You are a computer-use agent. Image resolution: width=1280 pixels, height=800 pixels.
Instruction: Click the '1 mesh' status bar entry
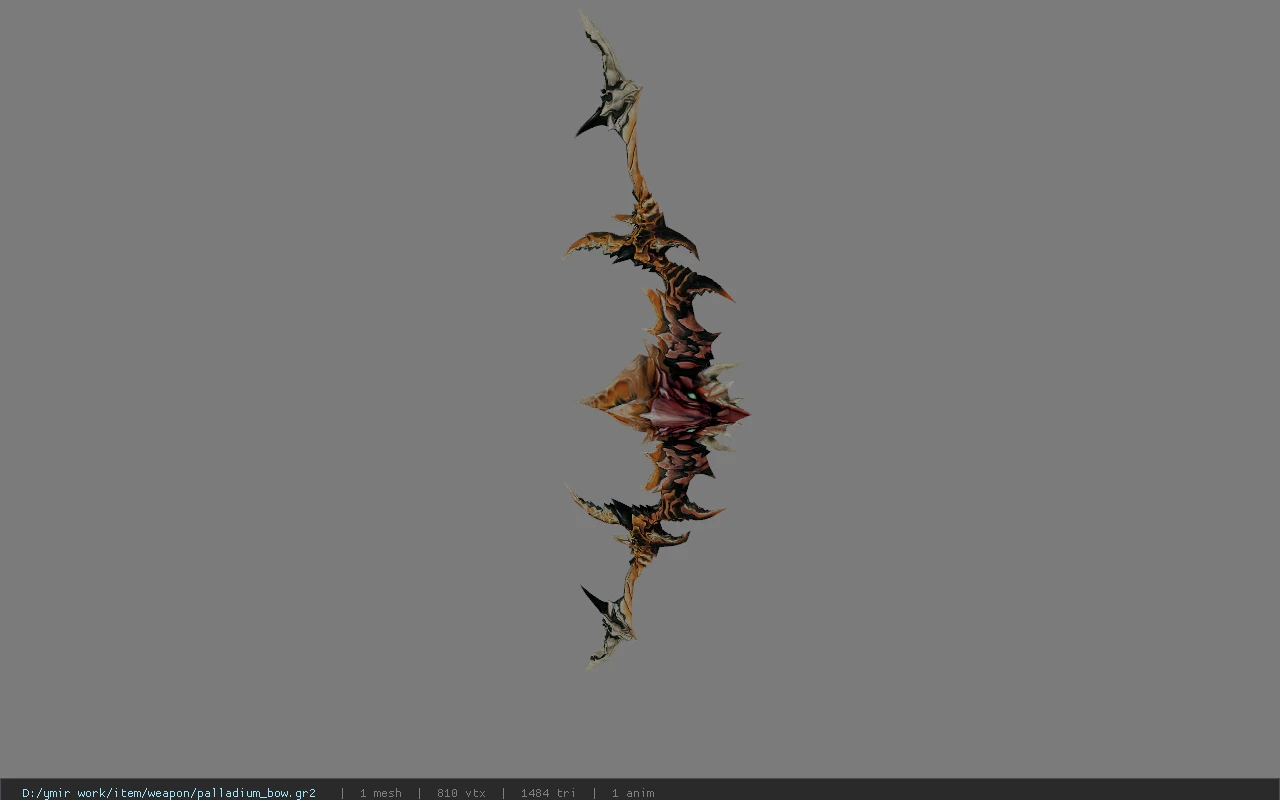tap(381, 793)
